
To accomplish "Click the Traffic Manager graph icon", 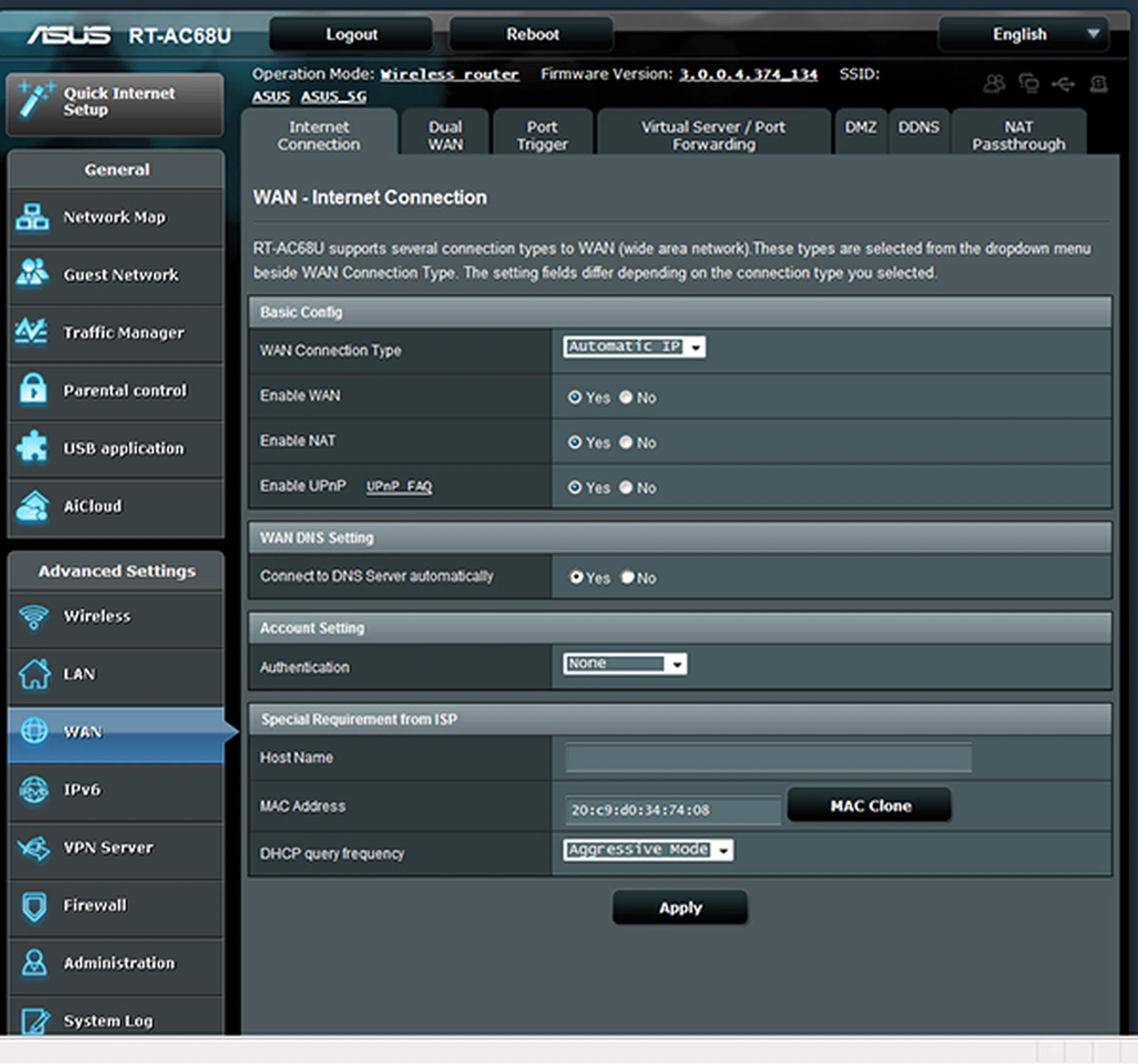I will [31, 331].
